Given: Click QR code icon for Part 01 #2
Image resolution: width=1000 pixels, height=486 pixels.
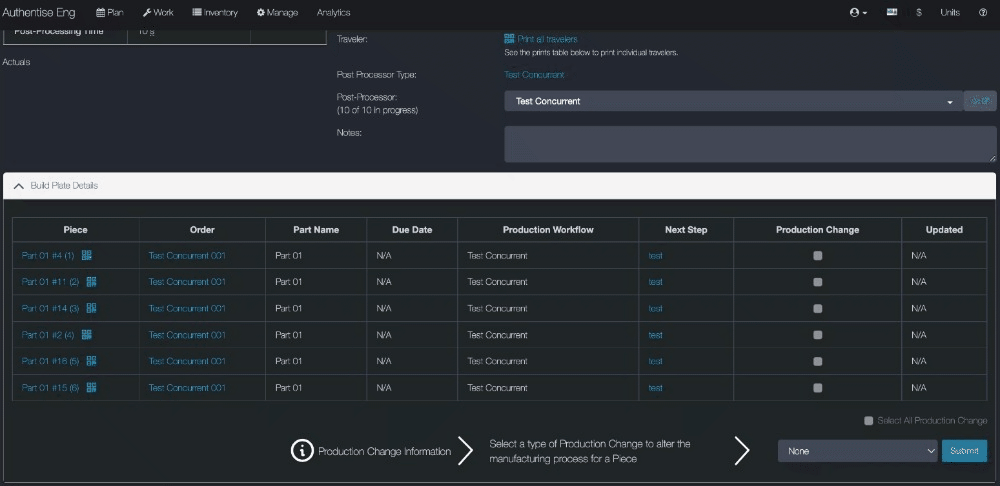Looking at the screenshot, I should coord(87,334).
